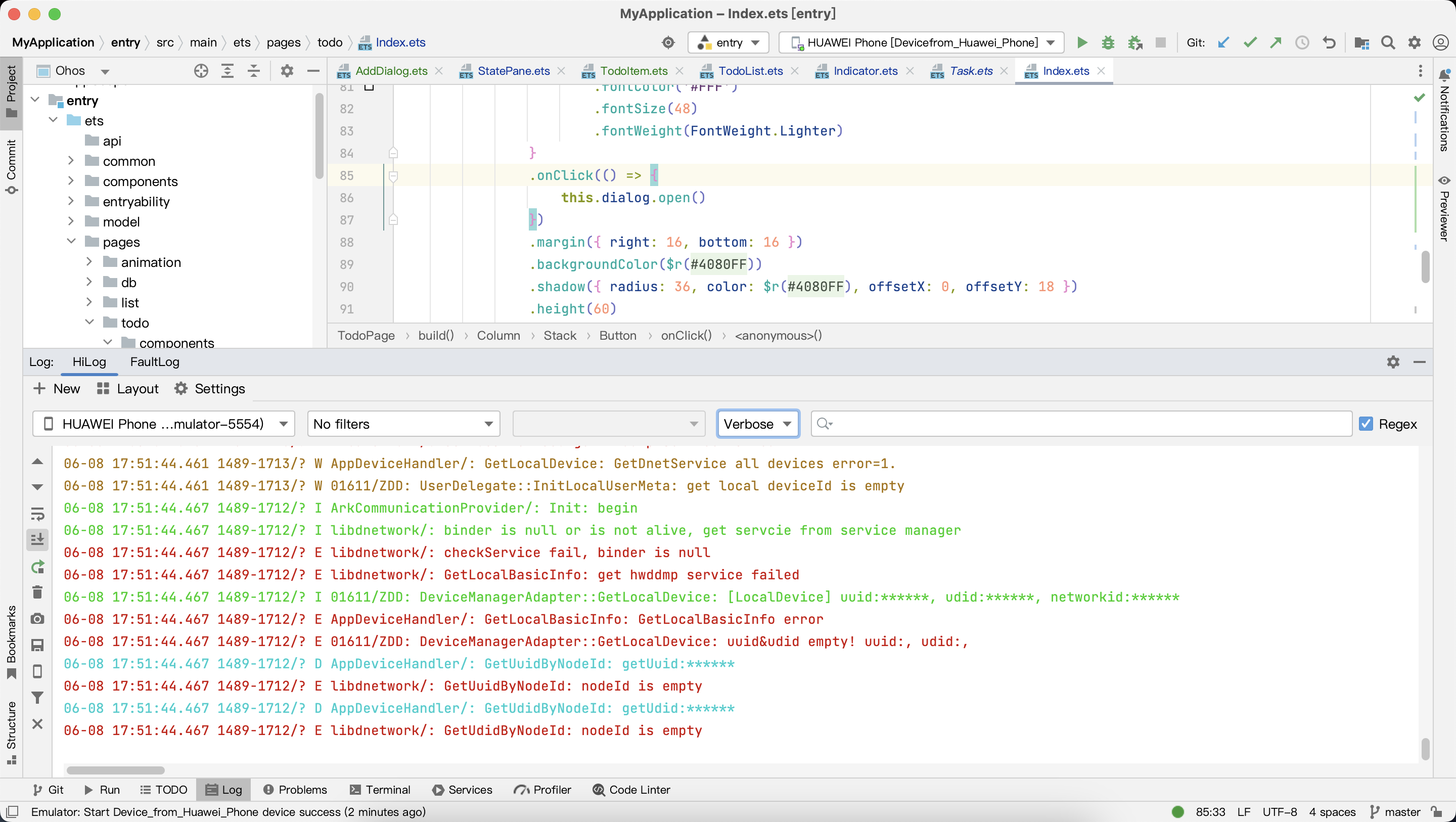Image resolution: width=1456 pixels, height=822 pixels.
Task: Open the No filters dropdown
Action: point(403,424)
